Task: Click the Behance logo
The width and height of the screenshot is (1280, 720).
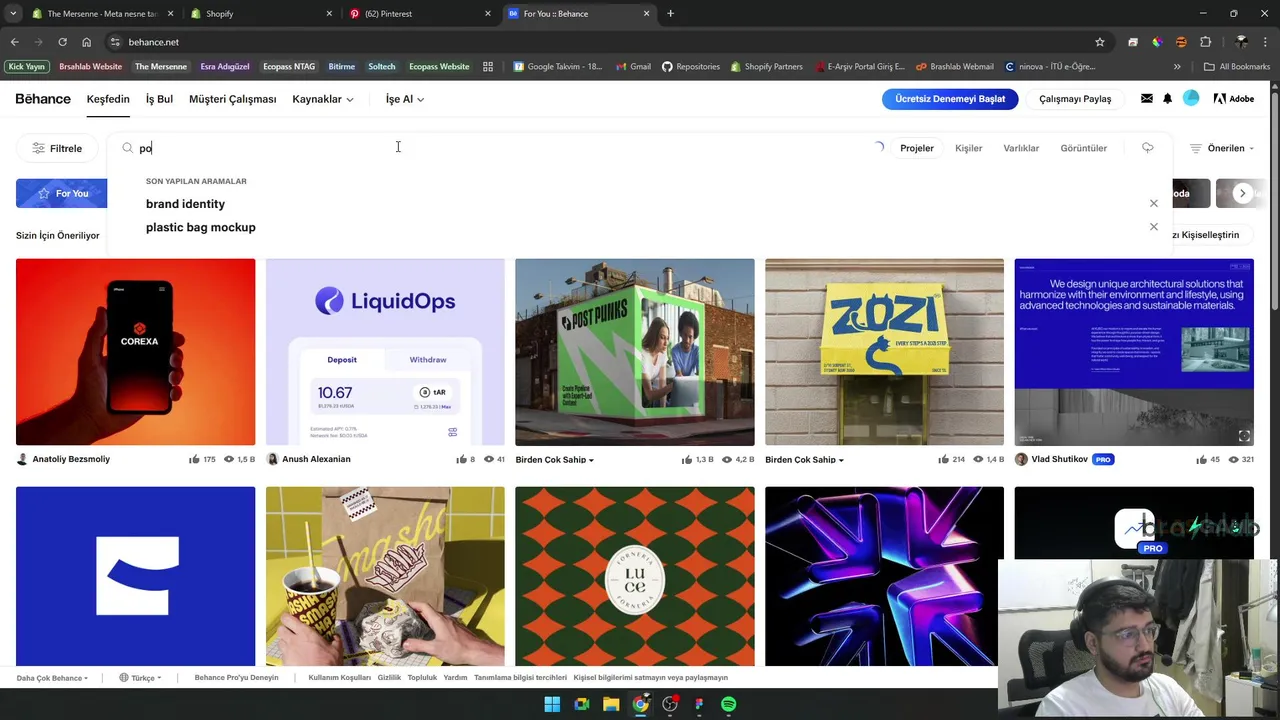Action: [43, 99]
